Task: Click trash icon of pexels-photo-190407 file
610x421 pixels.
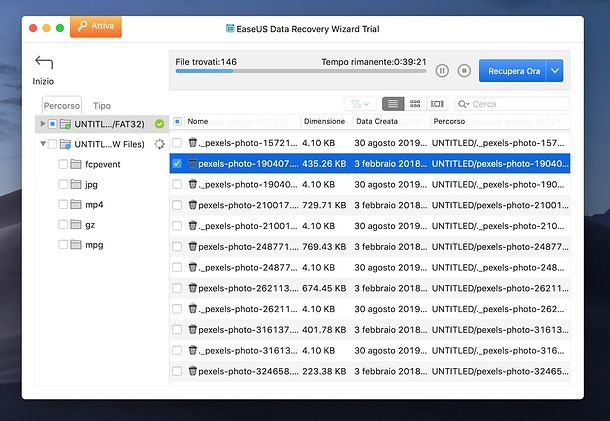Action: tap(193, 163)
